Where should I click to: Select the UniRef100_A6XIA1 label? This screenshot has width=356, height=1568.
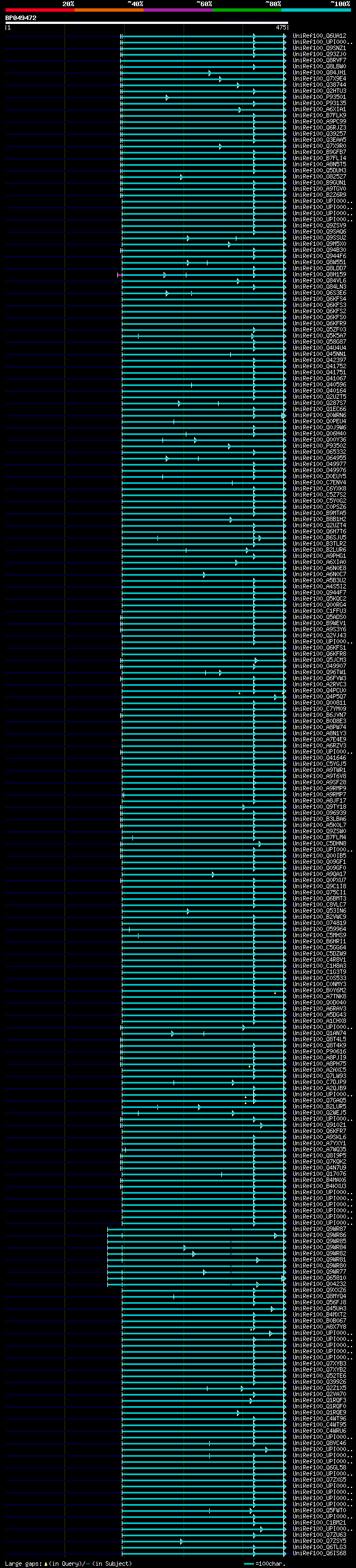319,110
